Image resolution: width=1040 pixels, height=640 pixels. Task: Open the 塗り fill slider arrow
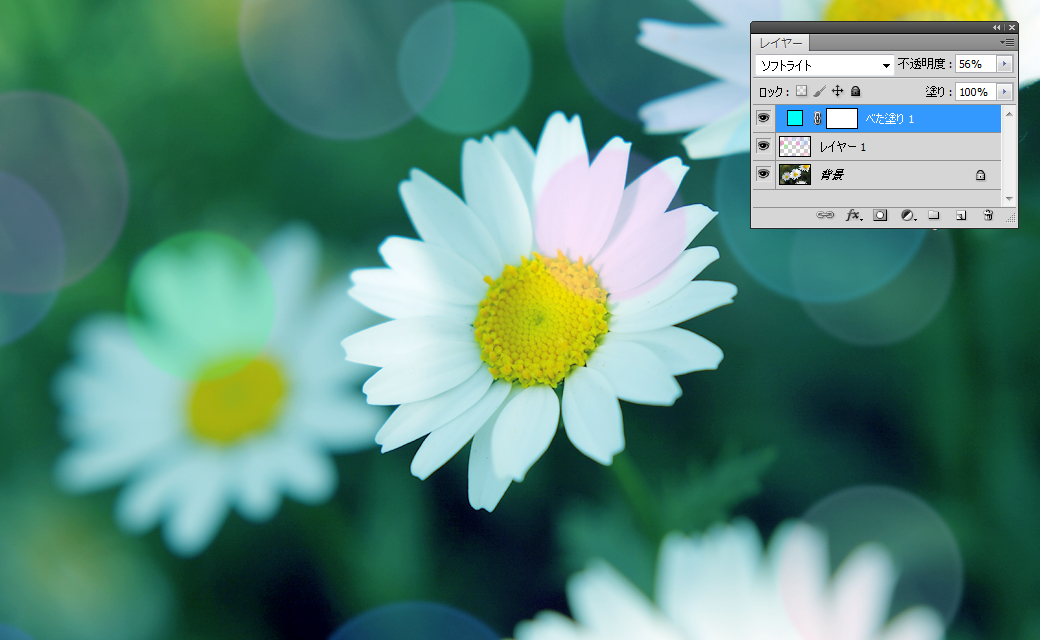click(x=1004, y=92)
